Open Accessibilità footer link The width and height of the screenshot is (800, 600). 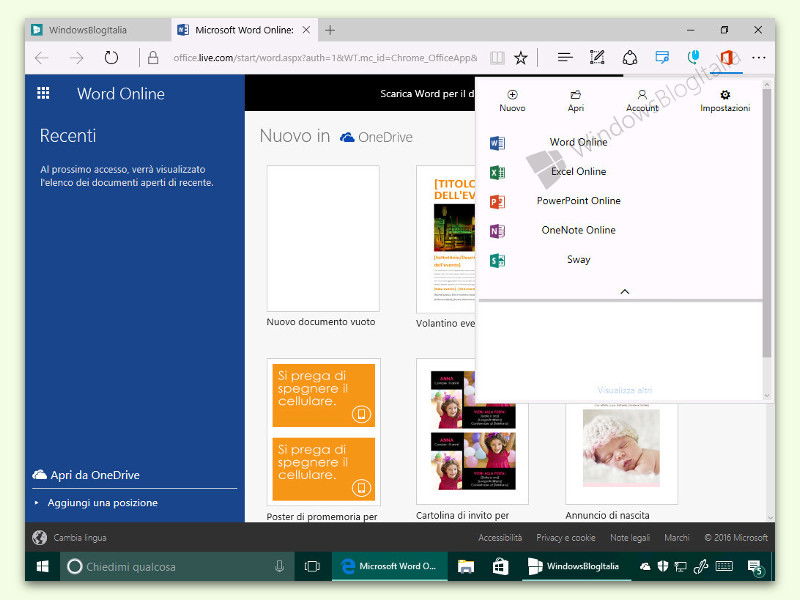point(500,537)
